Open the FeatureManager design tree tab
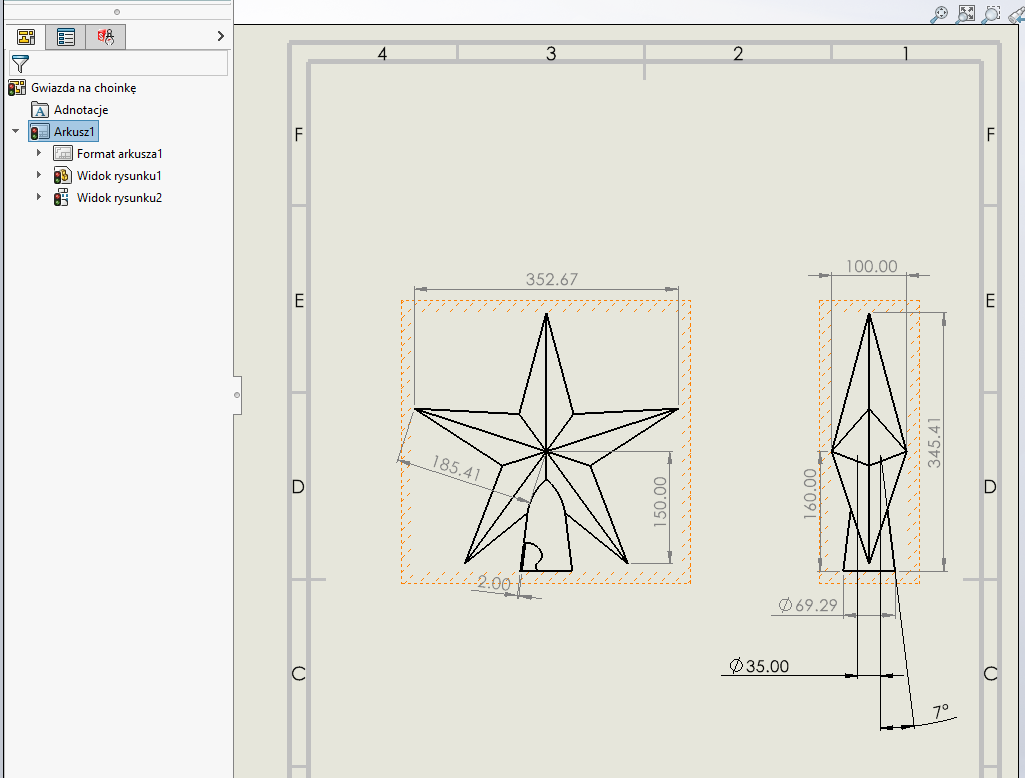Image resolution: width=1025 pixels, height=778 pixels. click(26, 37)
